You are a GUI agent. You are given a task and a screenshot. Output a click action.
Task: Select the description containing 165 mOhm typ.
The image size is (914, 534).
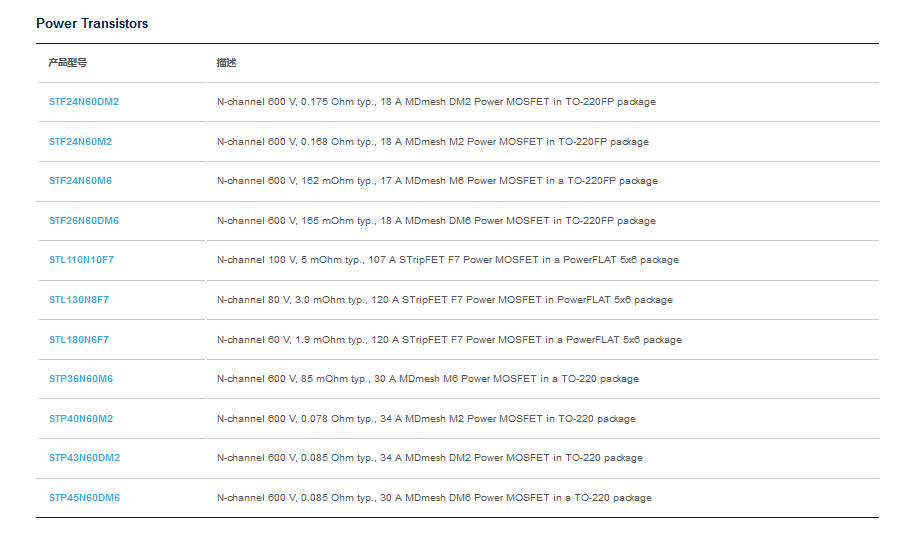click(436, 221)
